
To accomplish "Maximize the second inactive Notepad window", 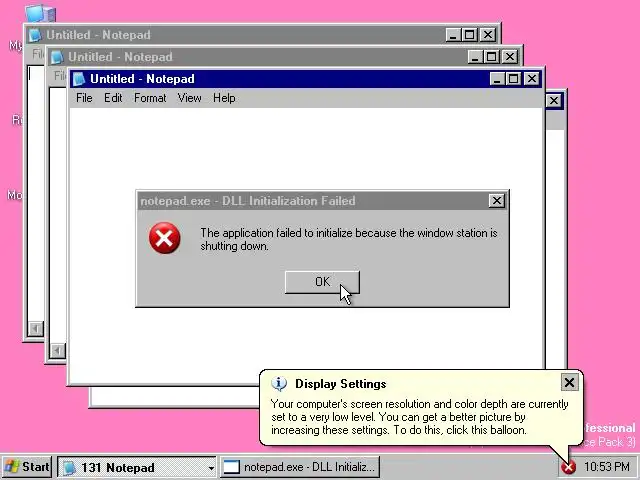I will point(492,57).
